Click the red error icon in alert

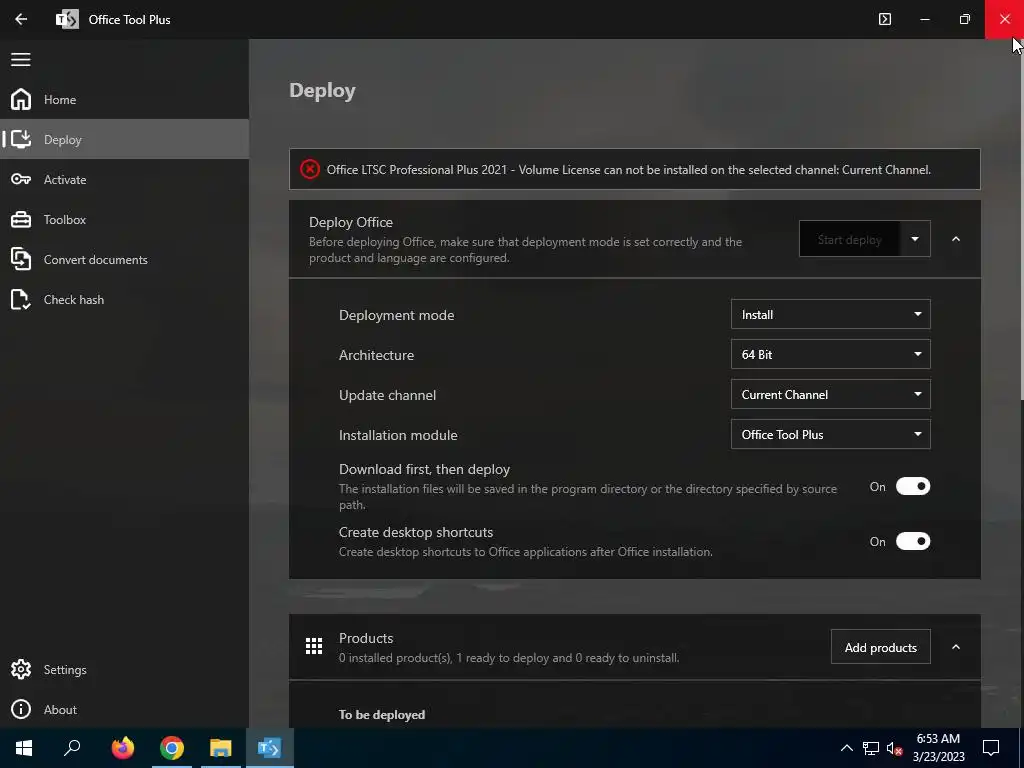point(310,169)
